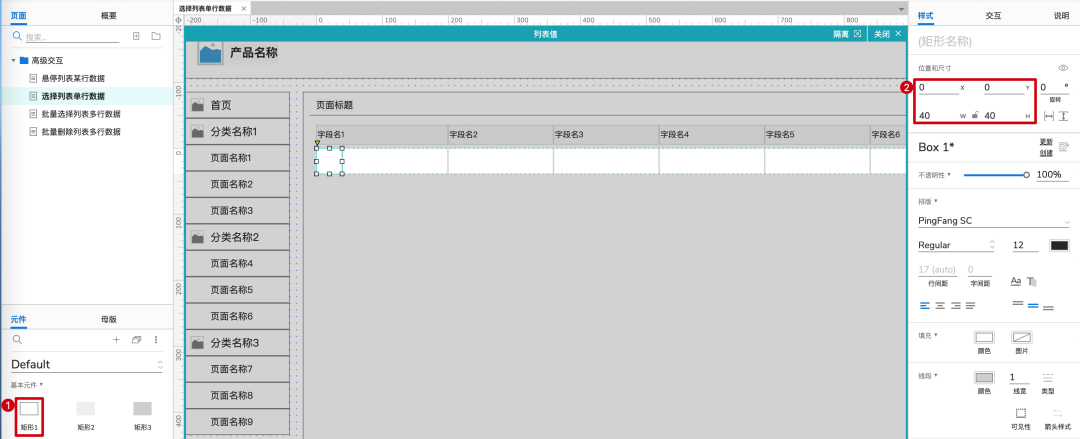The width and height of the screenshot is (1080, 439).
Task: Click the 创建 style link
Action: click(1046, 152)
